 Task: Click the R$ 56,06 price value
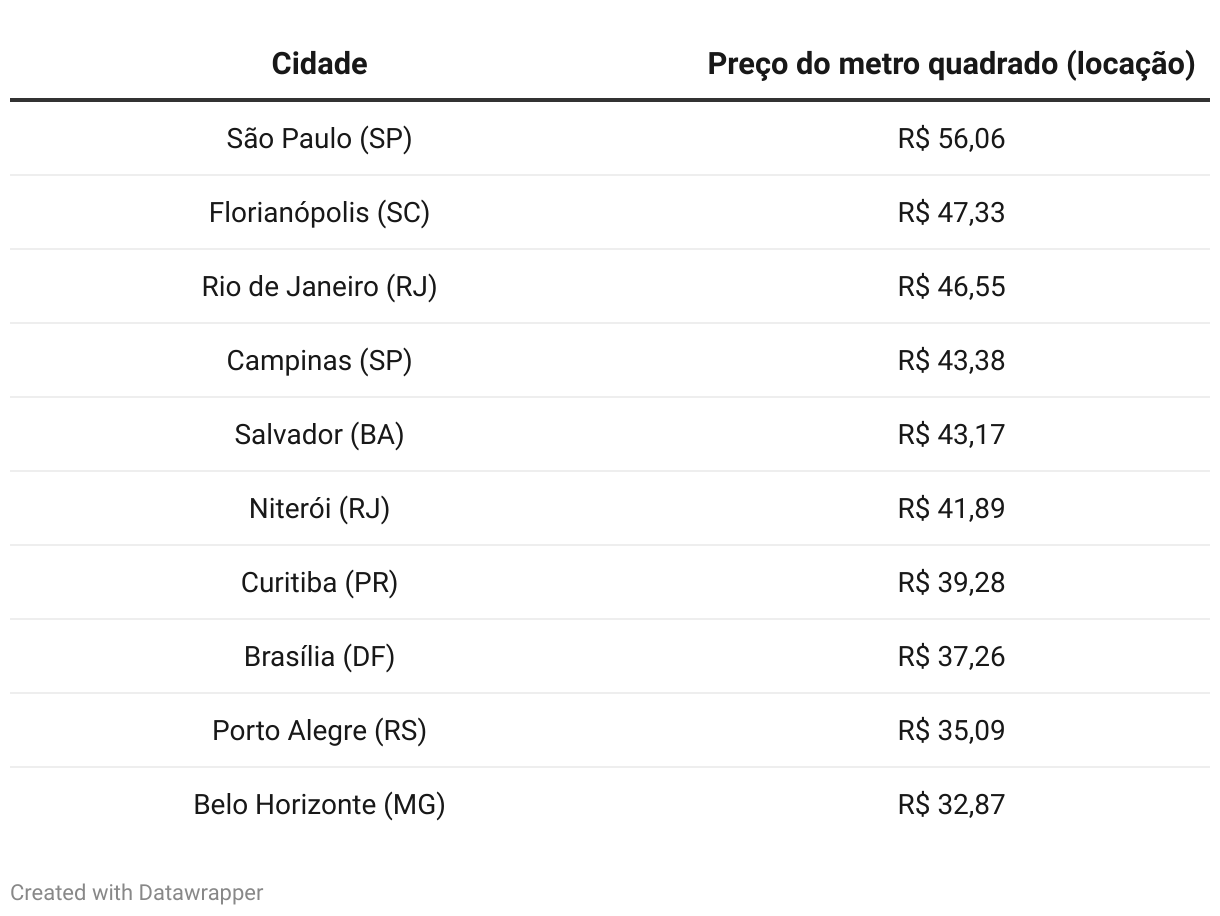point(951,138)
